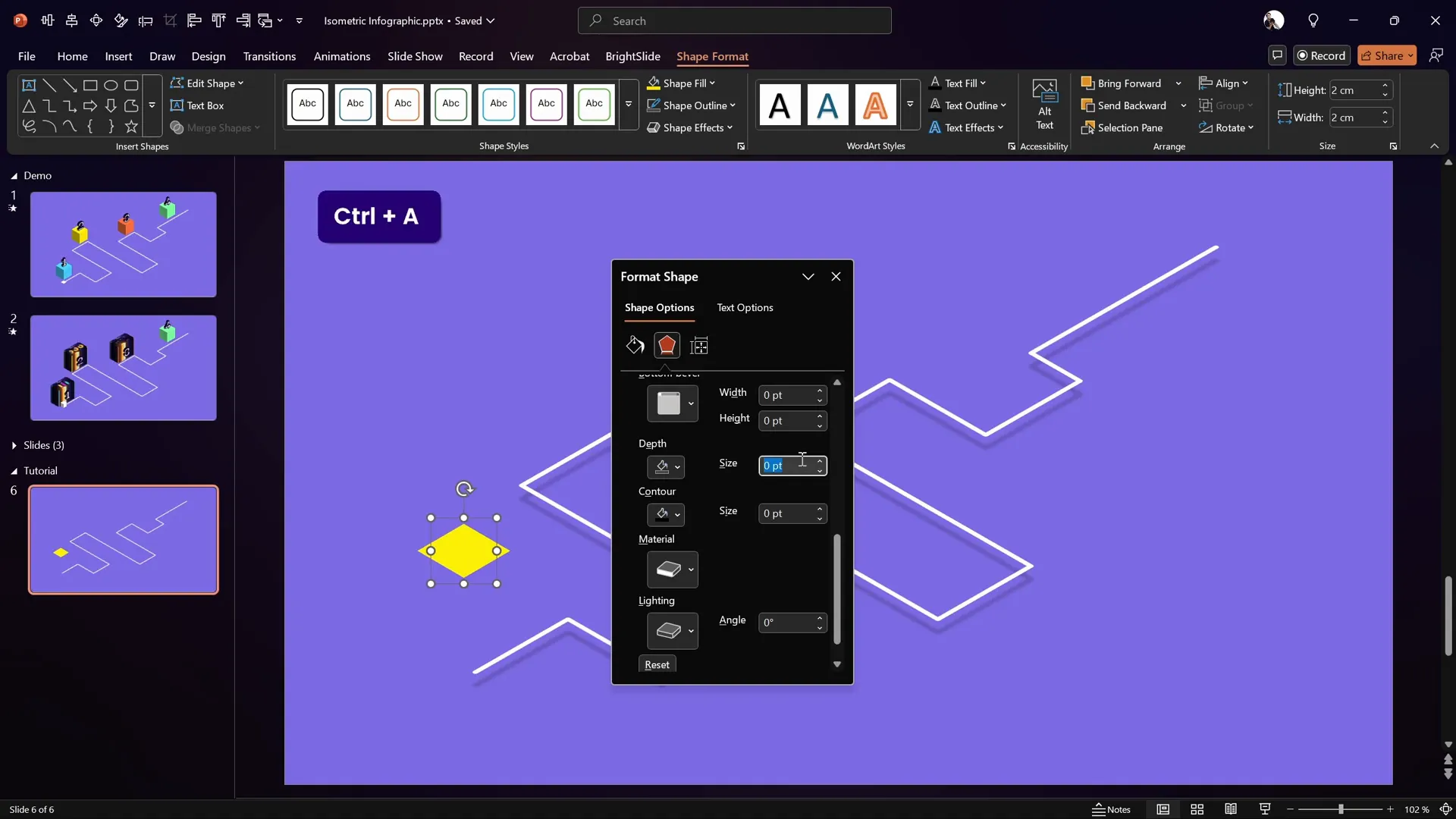Viewport: 1456px width, 819px height.
Task: Expand the Slides (3) section
Action: tap(14, 445)
